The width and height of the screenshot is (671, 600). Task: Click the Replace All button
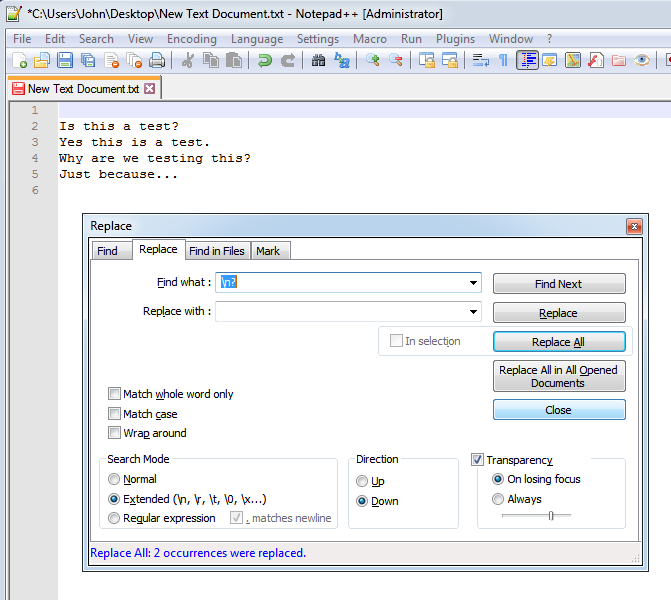(x=559, y=342)
